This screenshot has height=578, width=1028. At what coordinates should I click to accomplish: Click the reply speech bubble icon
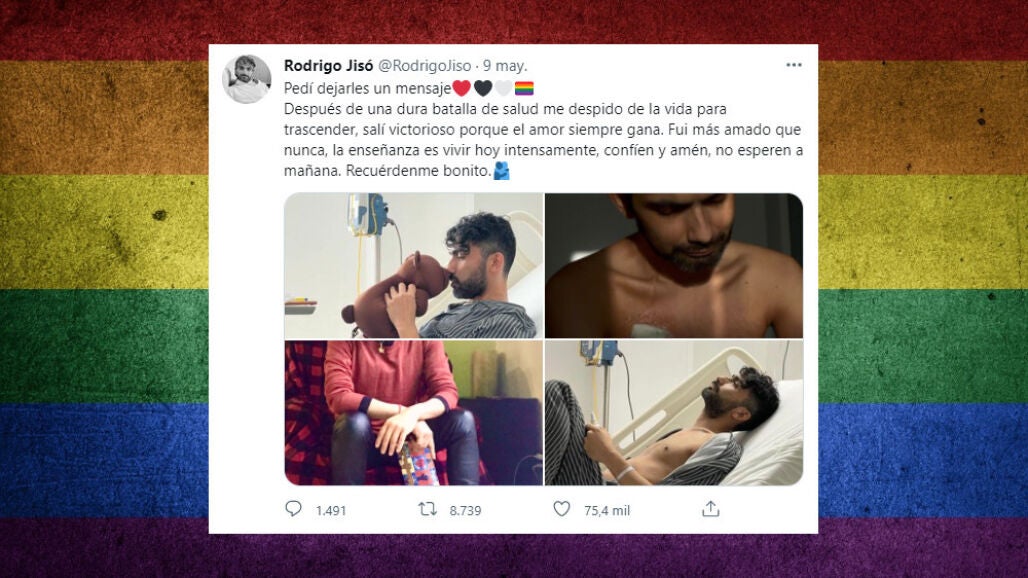[293, 509]
